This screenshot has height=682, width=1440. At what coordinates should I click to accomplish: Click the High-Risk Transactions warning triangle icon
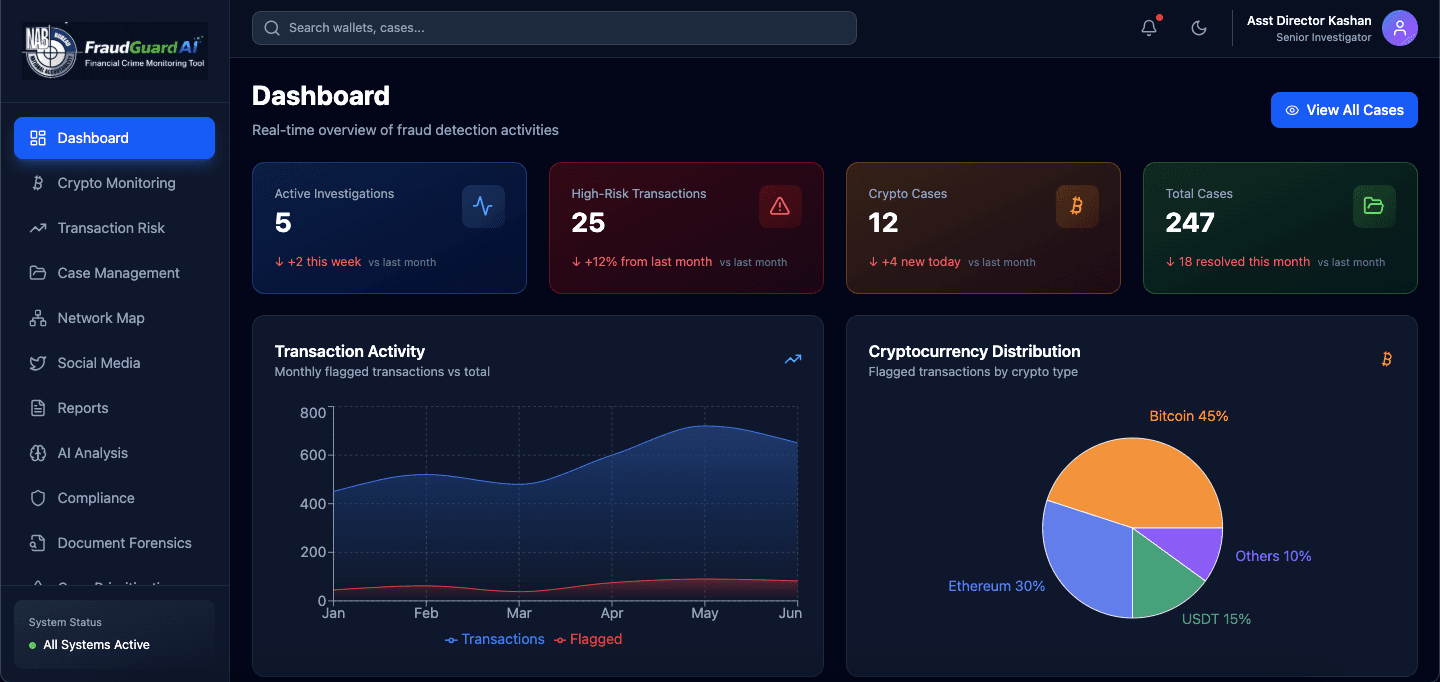tap(780, 206)
